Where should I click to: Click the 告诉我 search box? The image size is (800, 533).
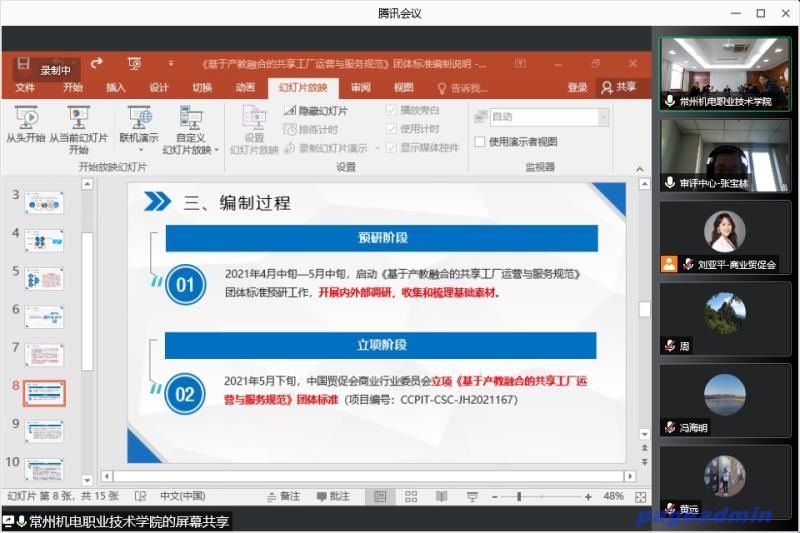463,88
